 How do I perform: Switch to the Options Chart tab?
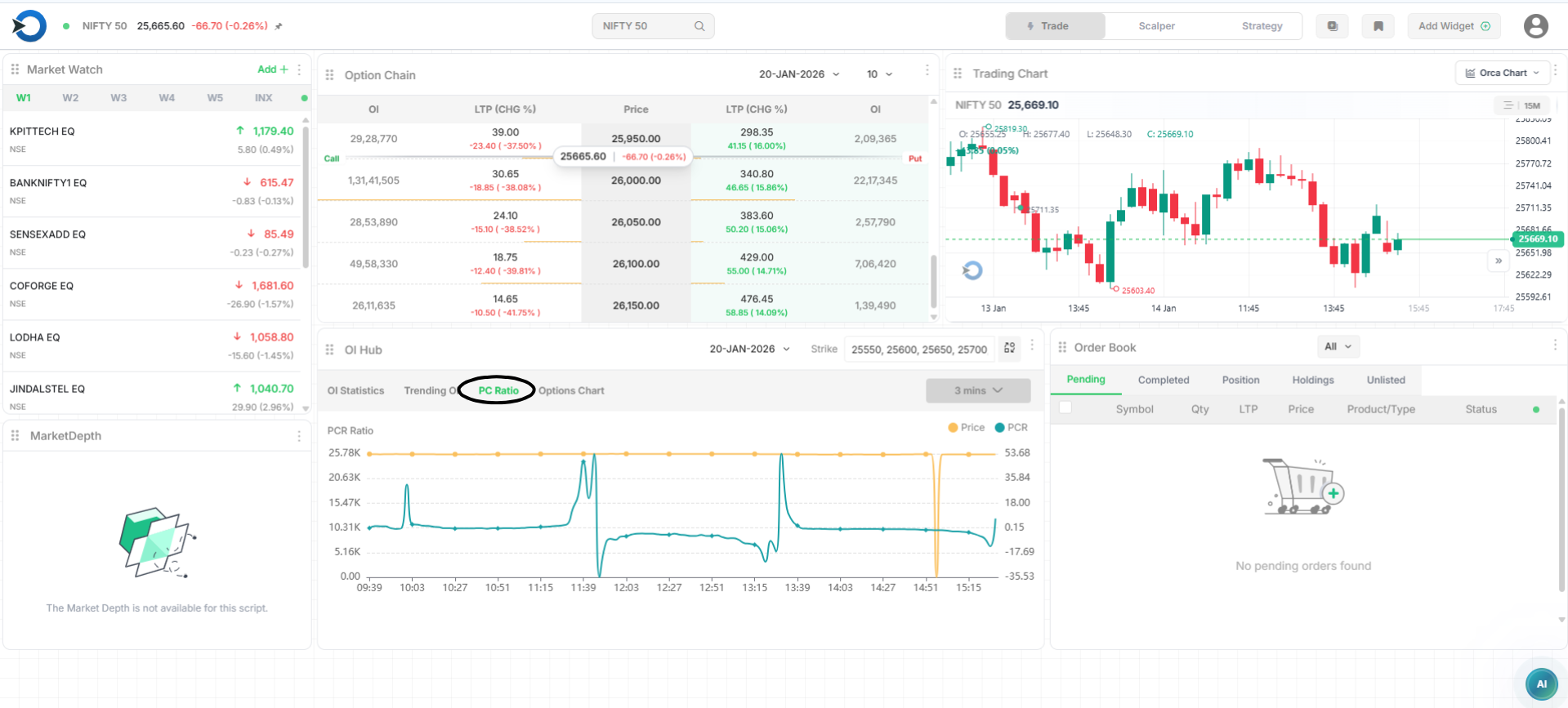click(571, 391)
